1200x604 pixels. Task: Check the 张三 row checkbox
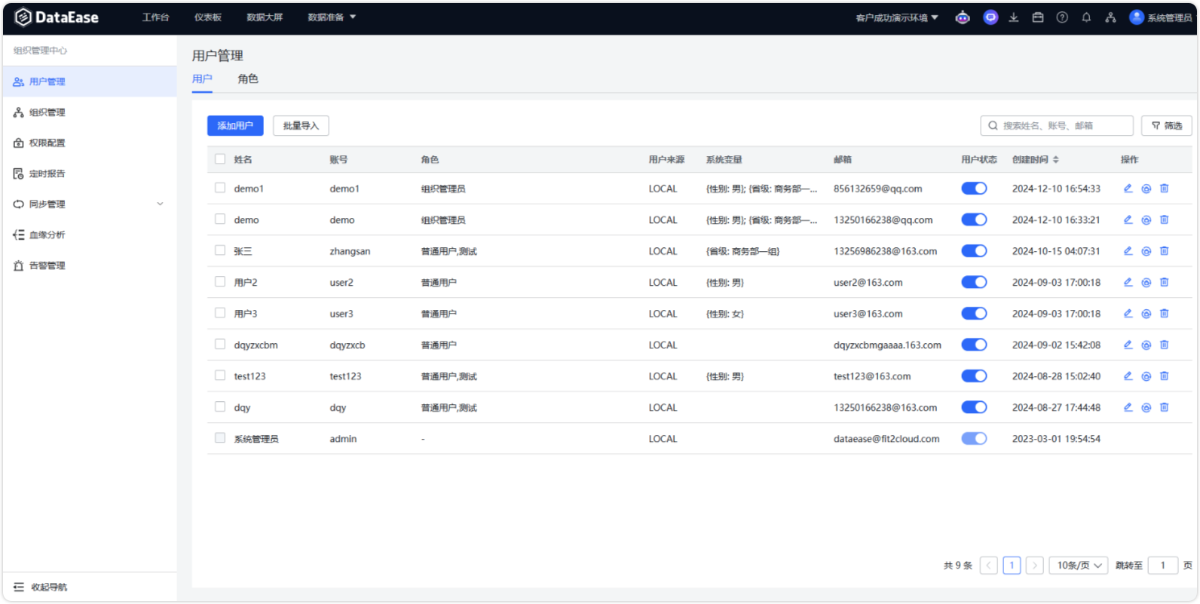click(x=220, y=251)
